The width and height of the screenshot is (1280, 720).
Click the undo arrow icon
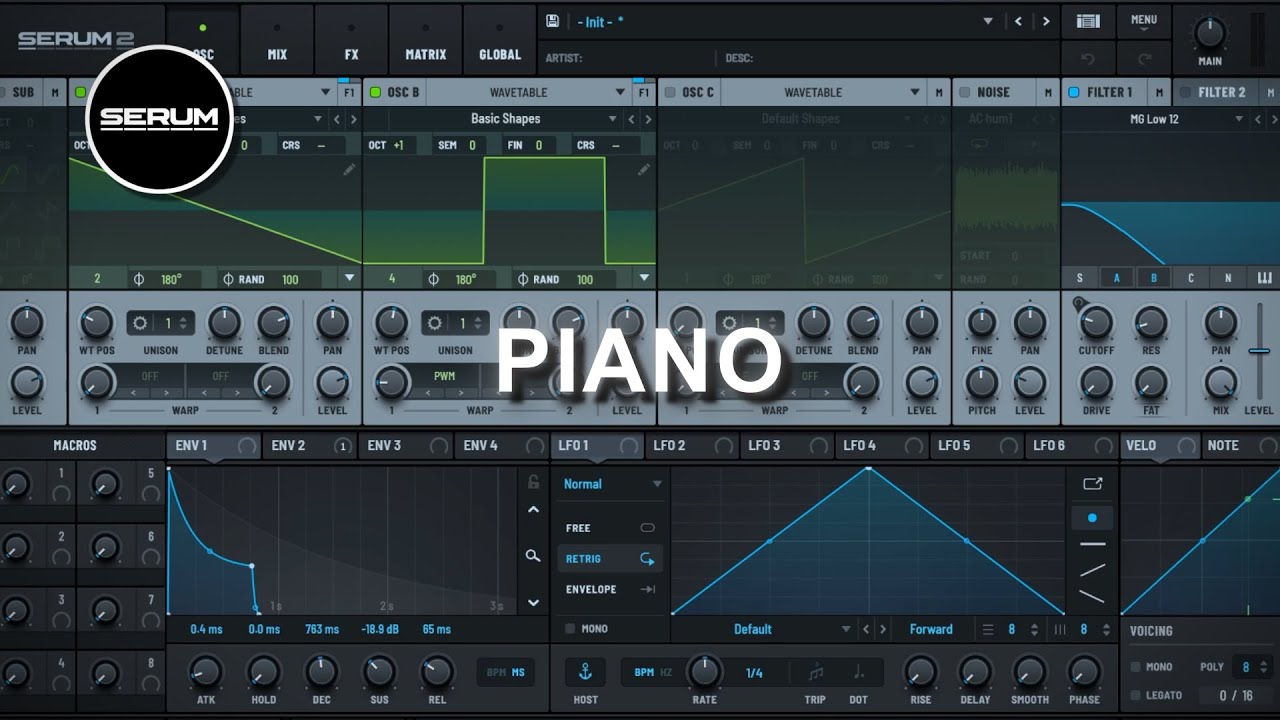pyautogui.click(x=1089, y=58)
